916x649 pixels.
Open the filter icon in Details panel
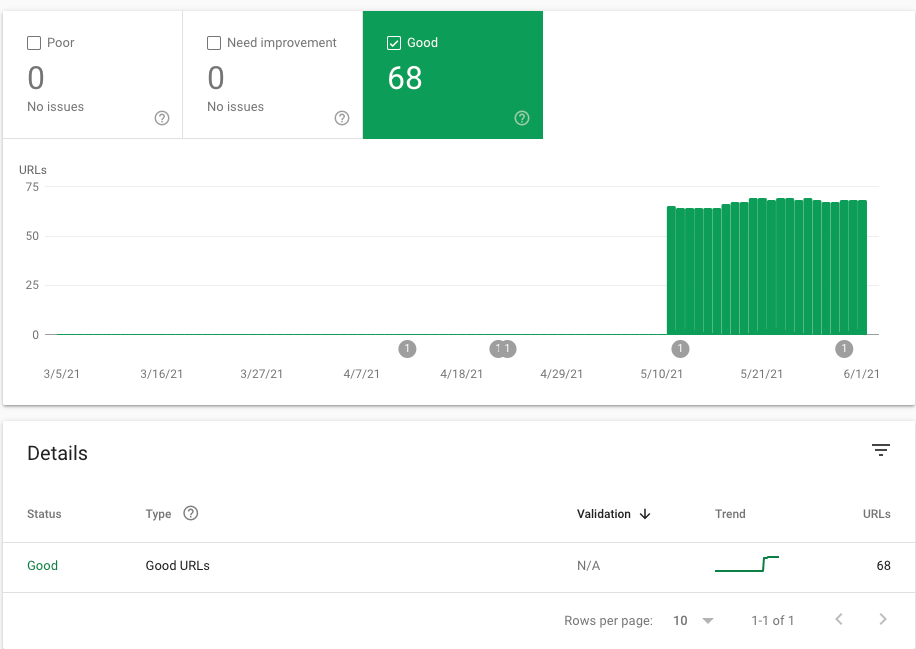[x=880, y=451]
